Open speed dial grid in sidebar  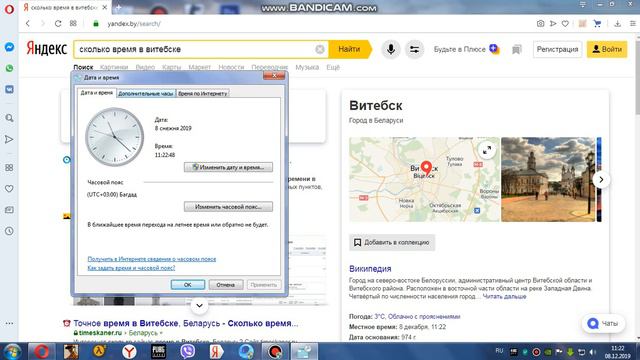coord(9,168)
